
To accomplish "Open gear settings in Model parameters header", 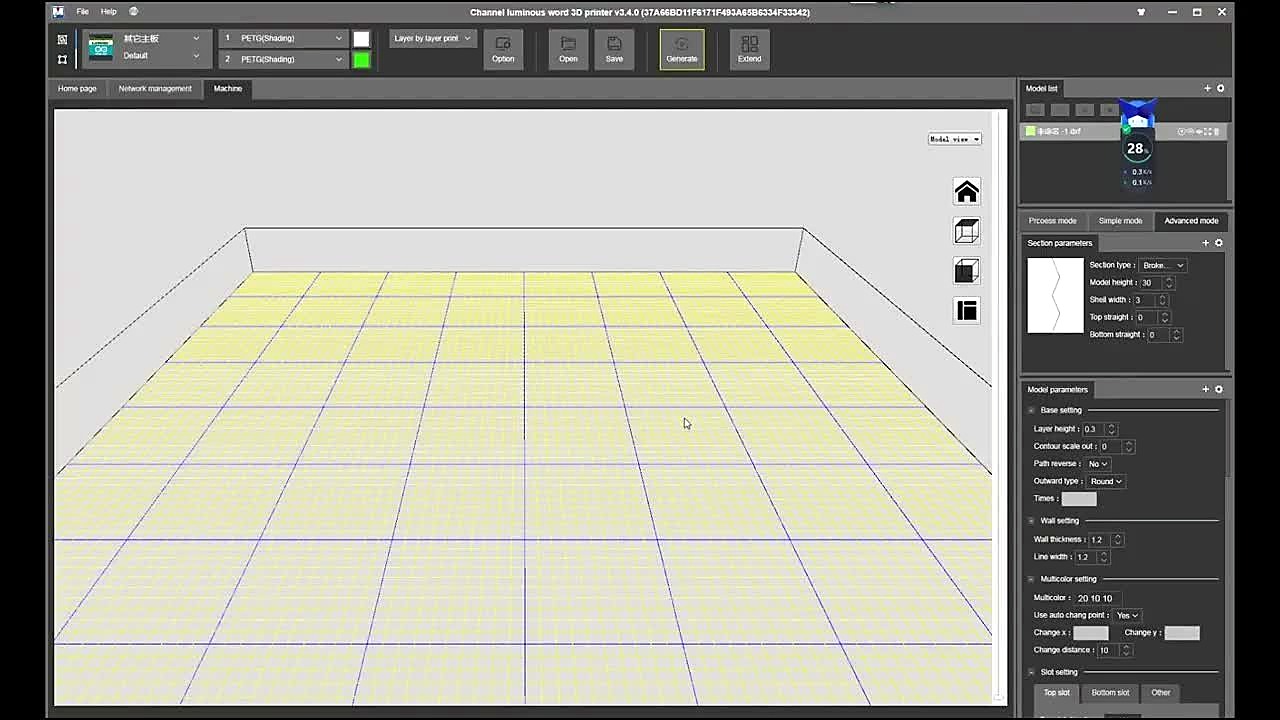I will [x=1218, y=389].
